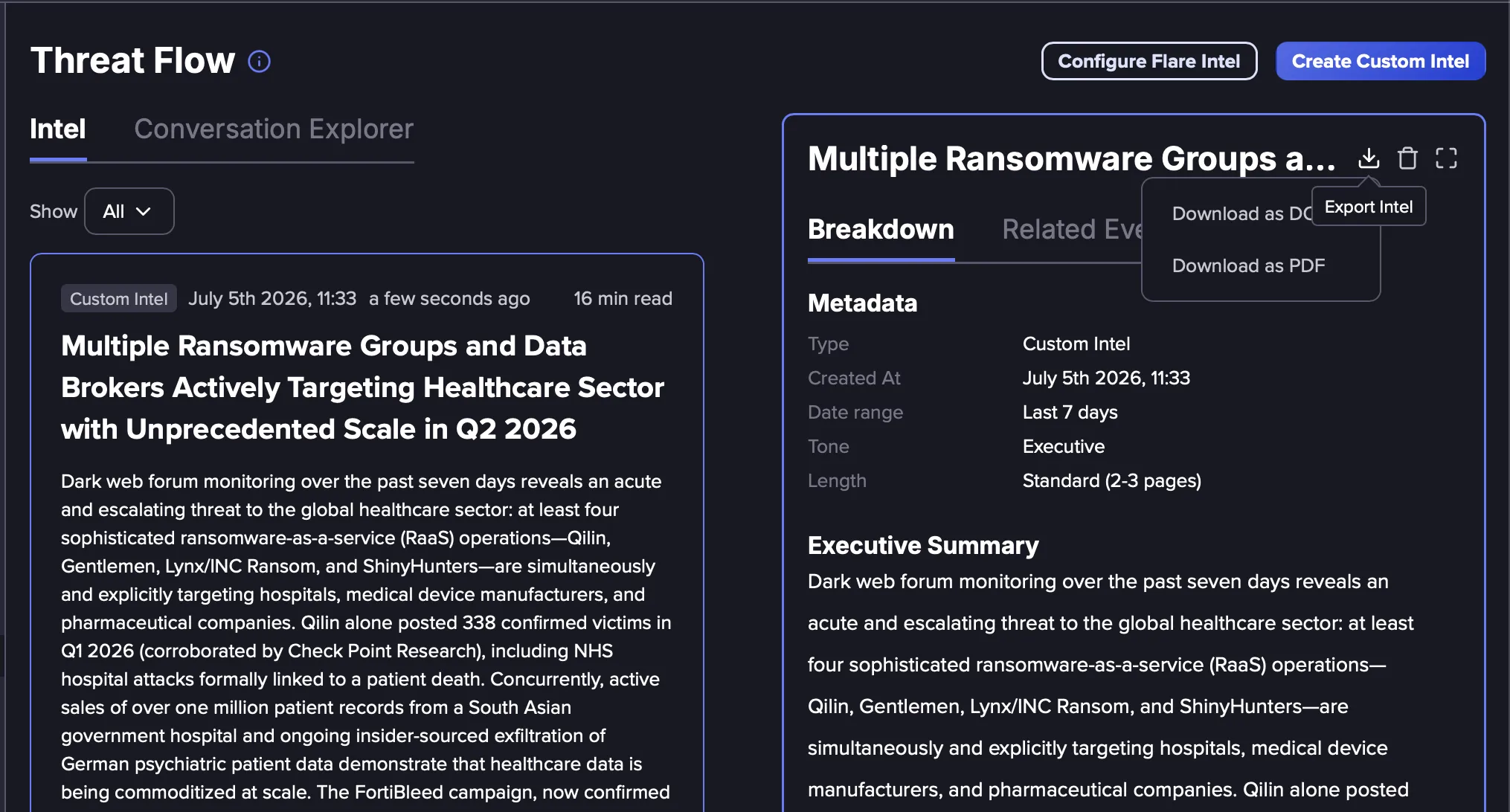Click the Created At value in Metadata

pos(1106,378)
